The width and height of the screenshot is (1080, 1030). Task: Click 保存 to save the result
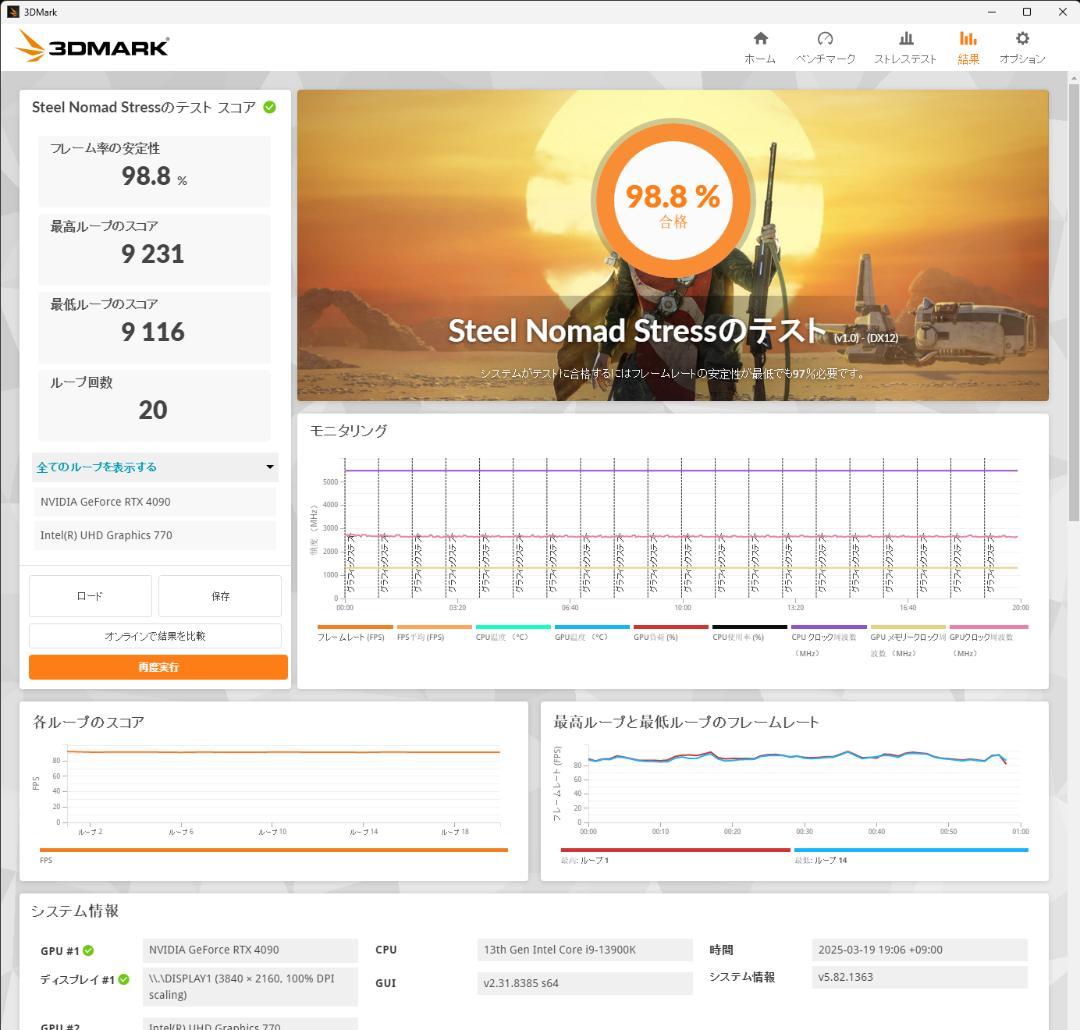219,596
